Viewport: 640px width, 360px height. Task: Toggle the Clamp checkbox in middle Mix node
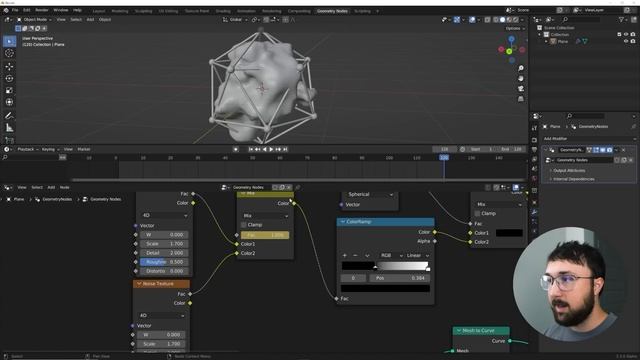click(x=244, y=225)
